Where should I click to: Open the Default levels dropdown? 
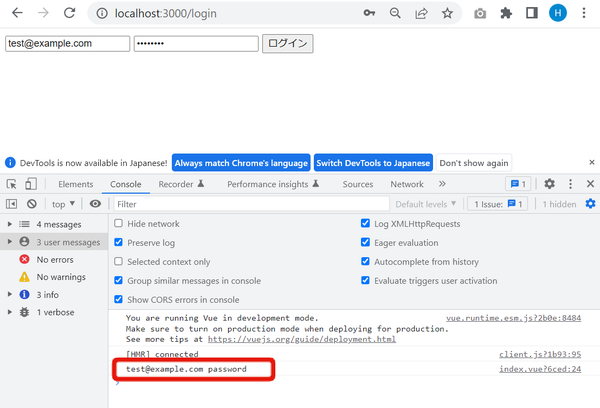coord(426,204)
